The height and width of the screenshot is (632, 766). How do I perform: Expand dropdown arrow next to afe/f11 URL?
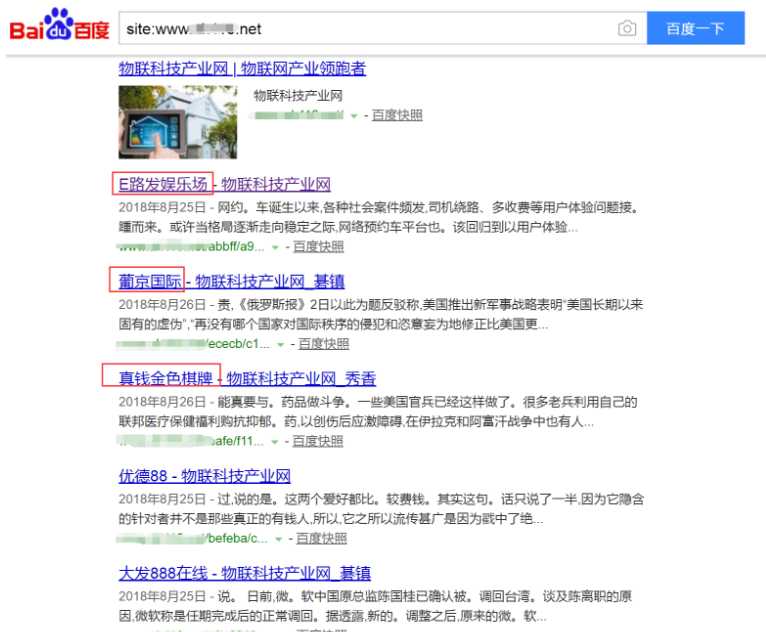click(x=275, y=442)
